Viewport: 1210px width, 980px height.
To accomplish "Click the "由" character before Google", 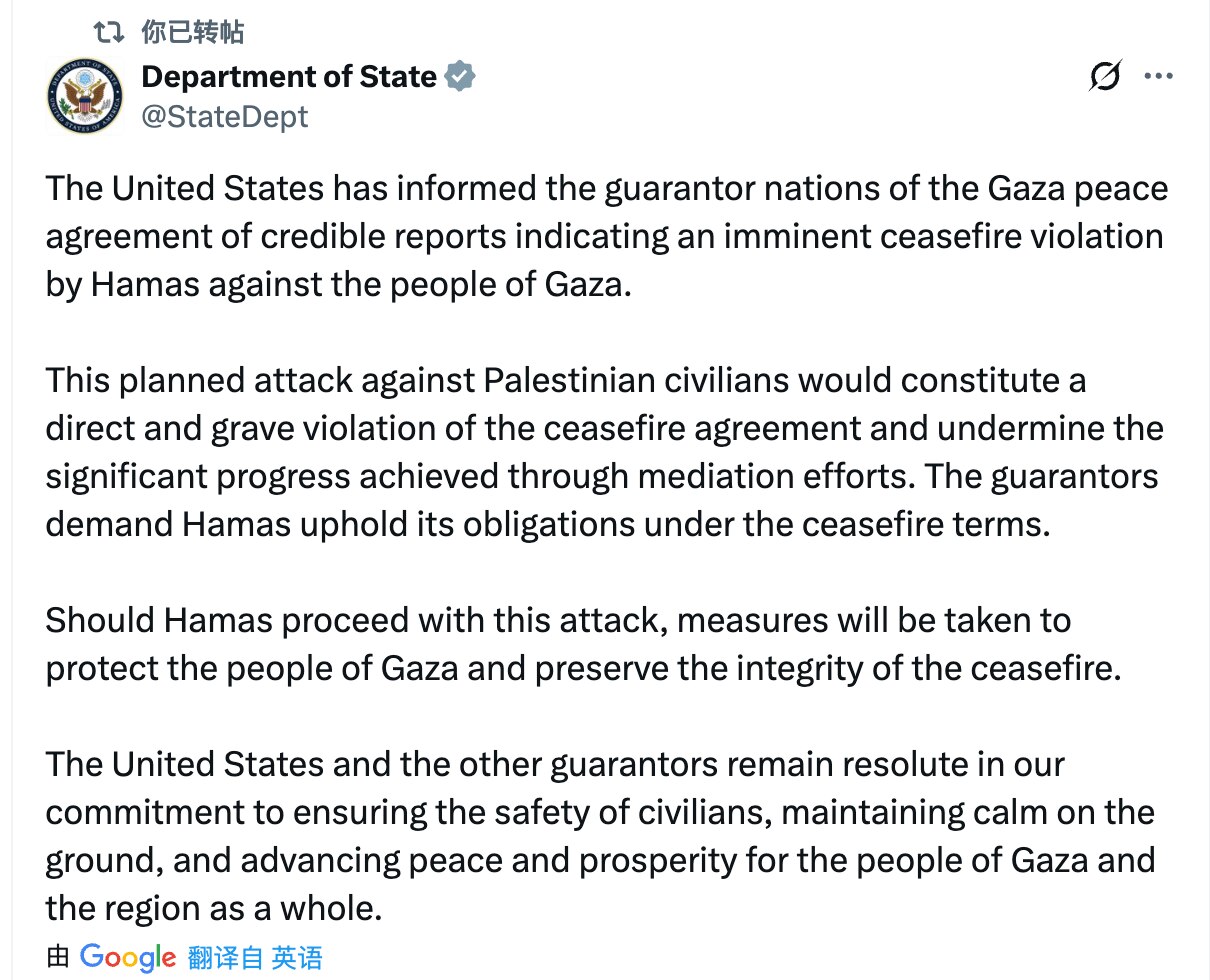I will tap(58, 958).
